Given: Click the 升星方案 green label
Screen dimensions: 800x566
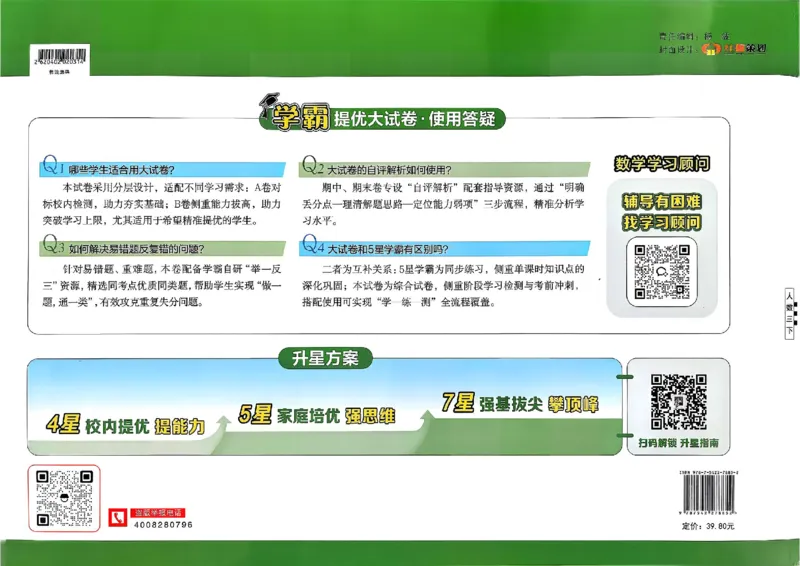Looking at the screenshot, I should click(x=325, y=358).
